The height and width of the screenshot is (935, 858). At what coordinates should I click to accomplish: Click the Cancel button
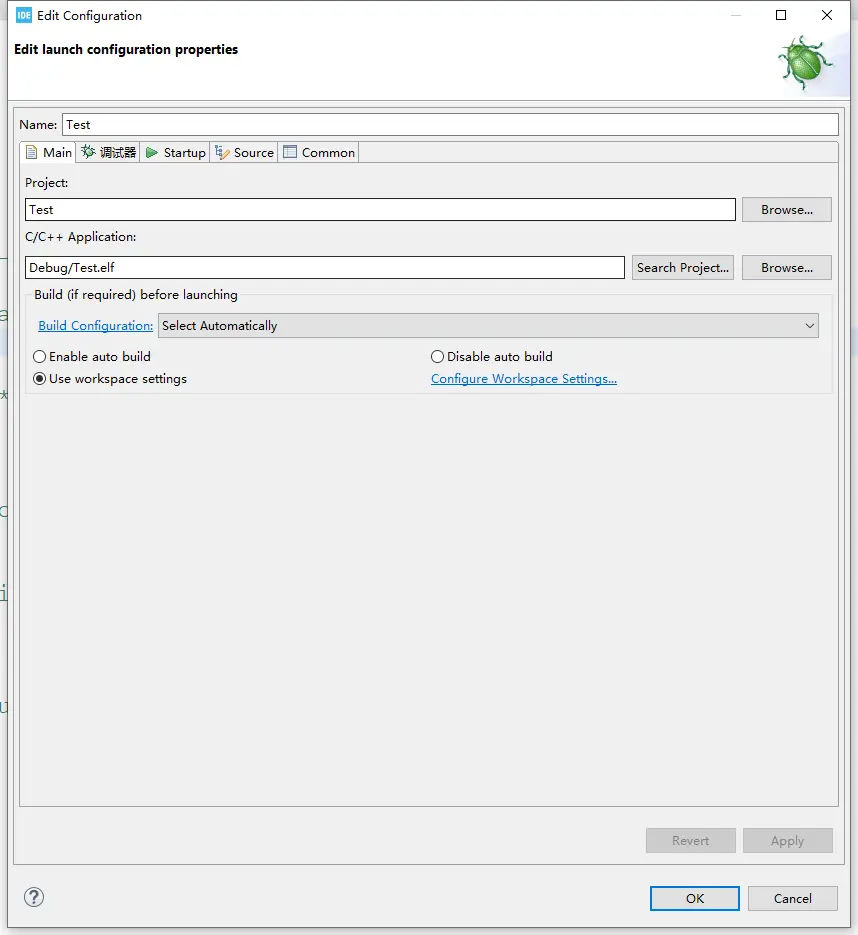point(792,898)
